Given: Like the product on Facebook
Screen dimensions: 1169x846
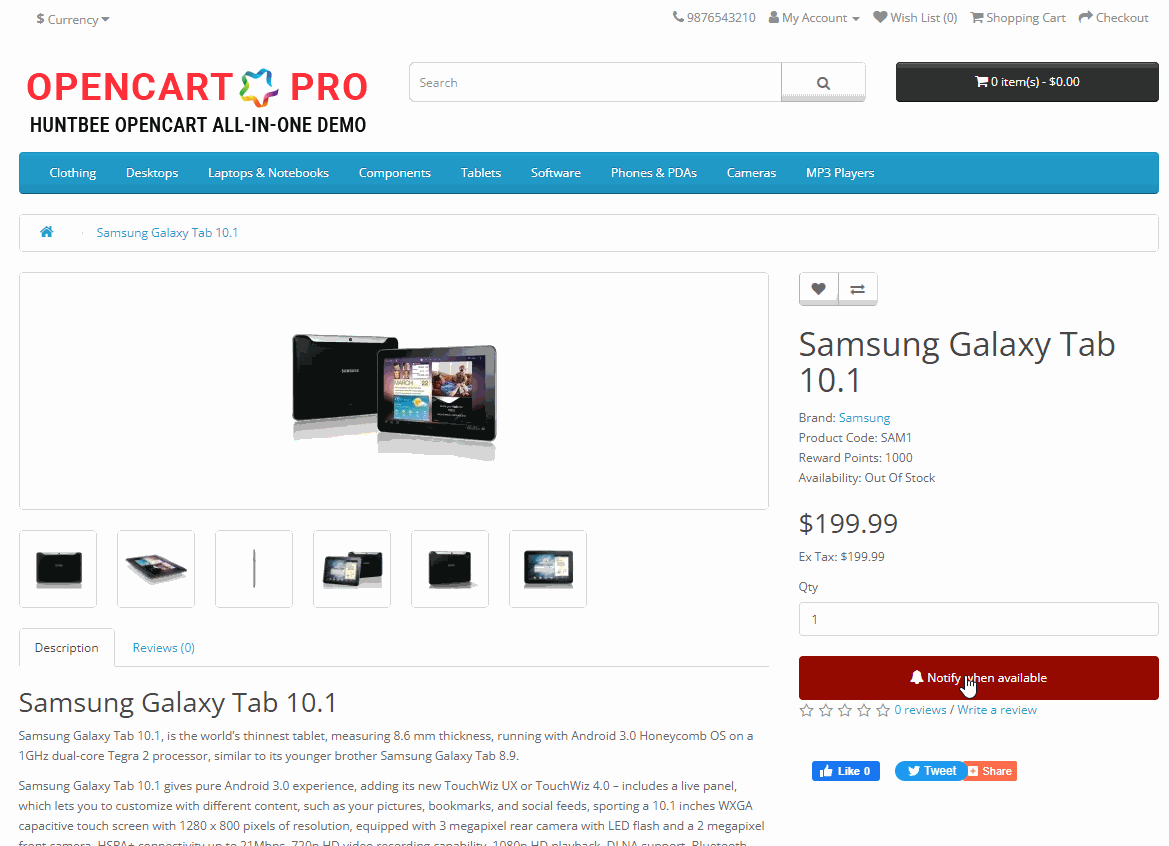Looking at the screenshot, I should [x=845, y=771].
